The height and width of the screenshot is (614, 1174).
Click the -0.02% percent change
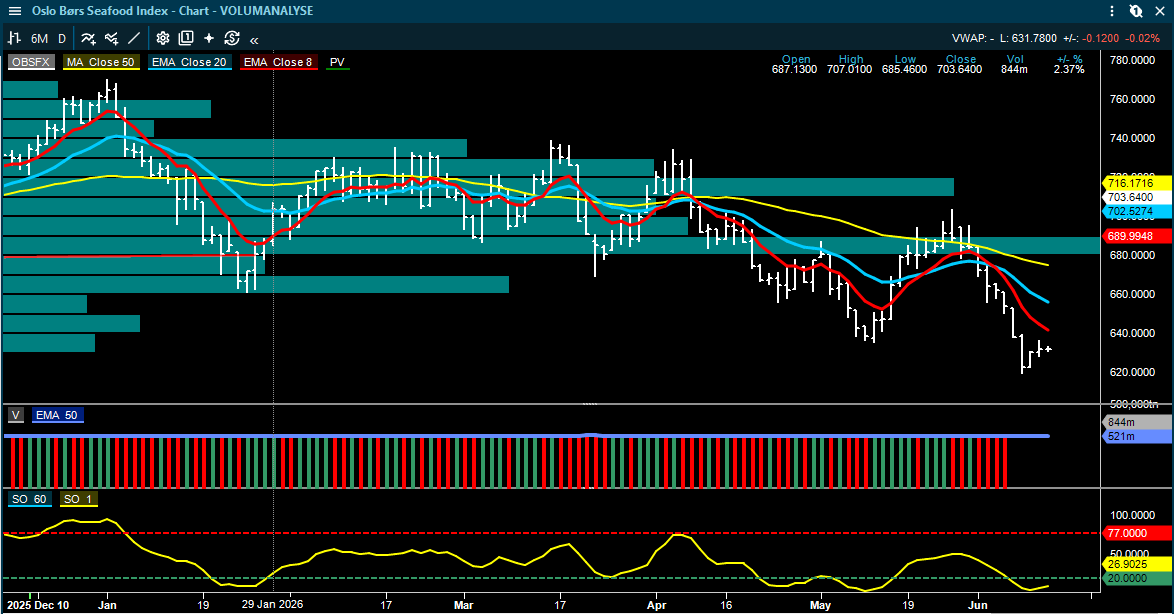click(x=1144, y=38)
